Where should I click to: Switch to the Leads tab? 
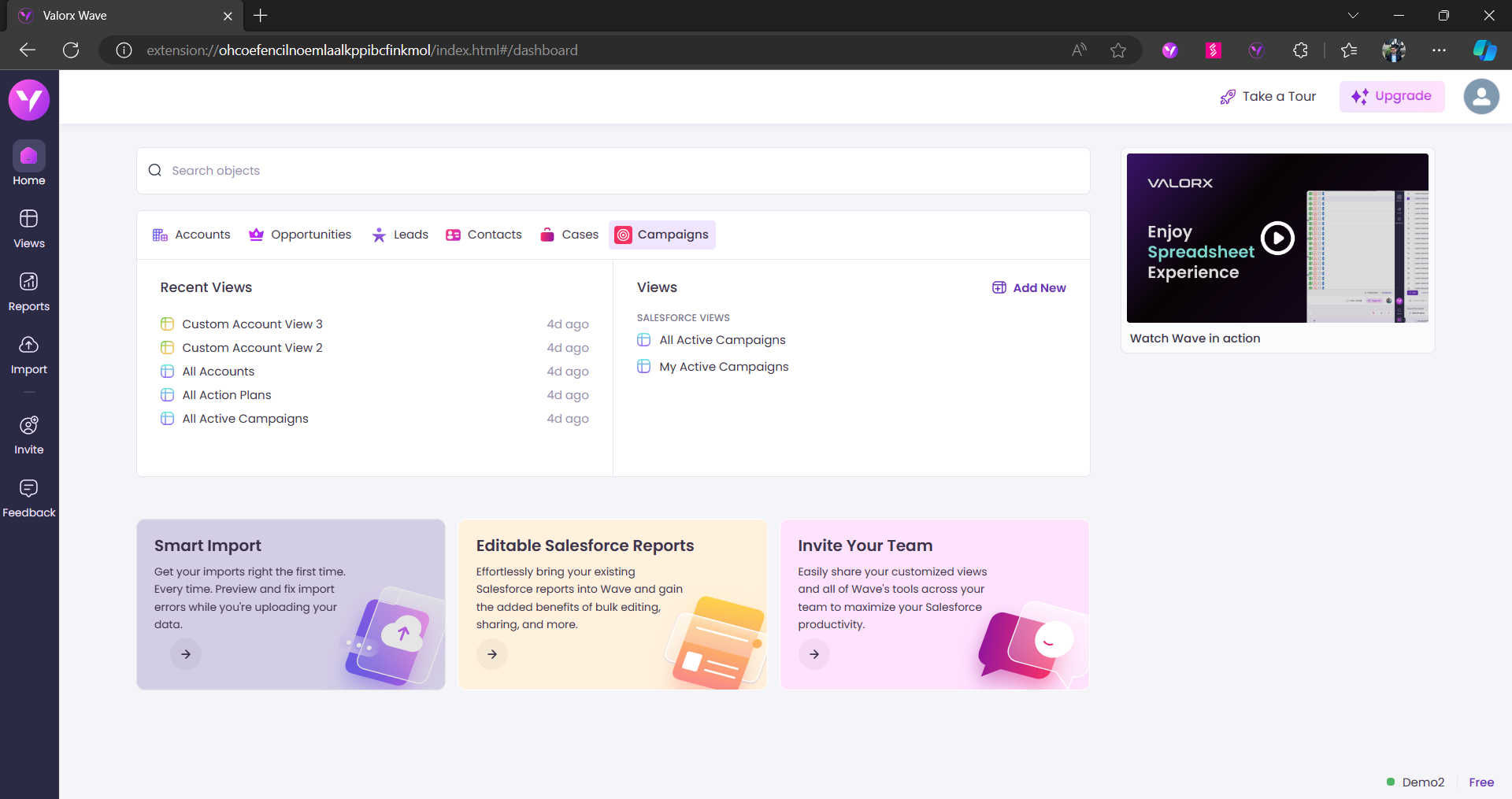[x=400, y=235]
